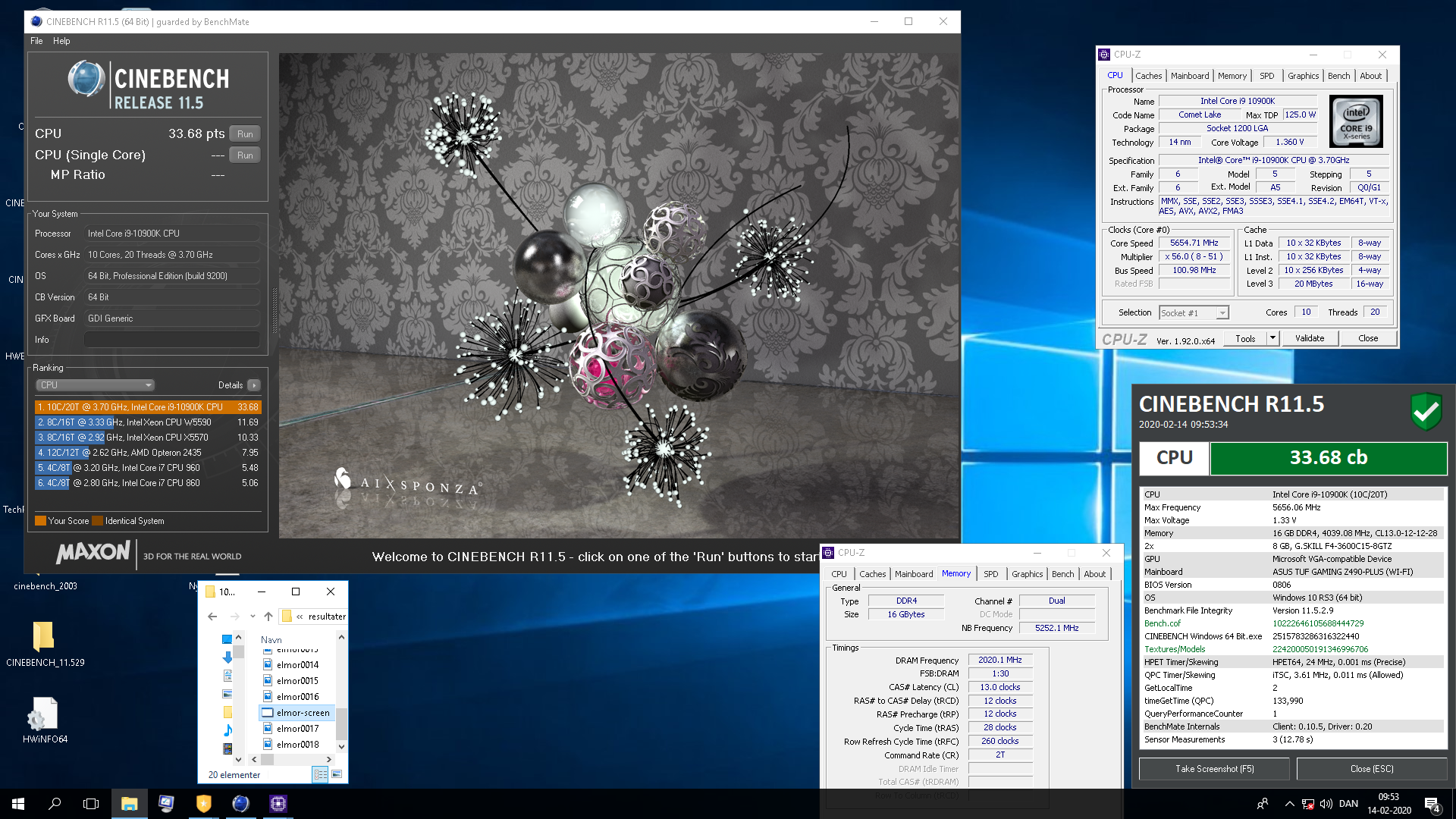Click the Cinebench sphere taskbar icon
Screen dimensions: 1456x819
240,804
